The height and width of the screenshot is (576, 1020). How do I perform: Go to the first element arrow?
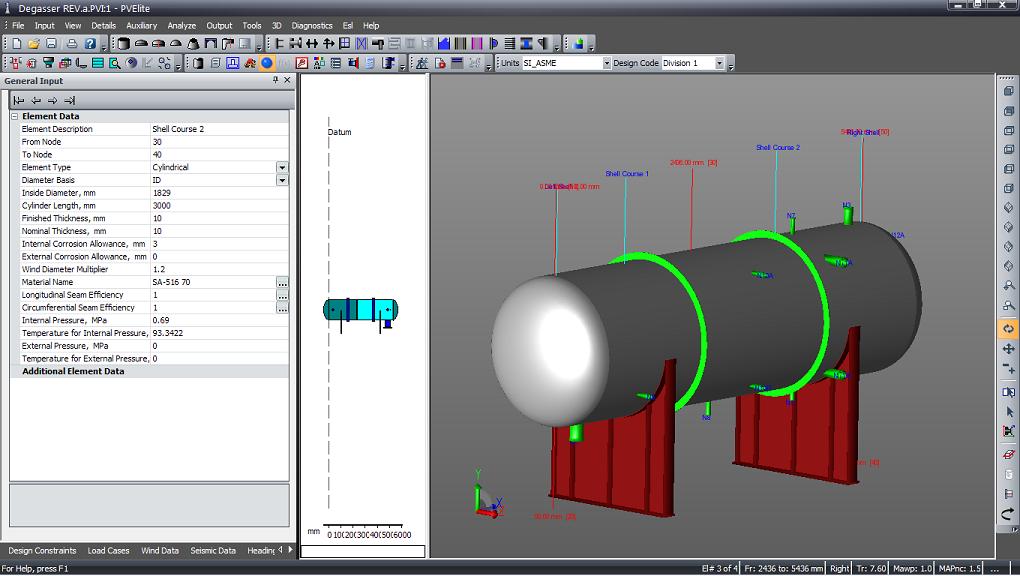click(19, 100)
